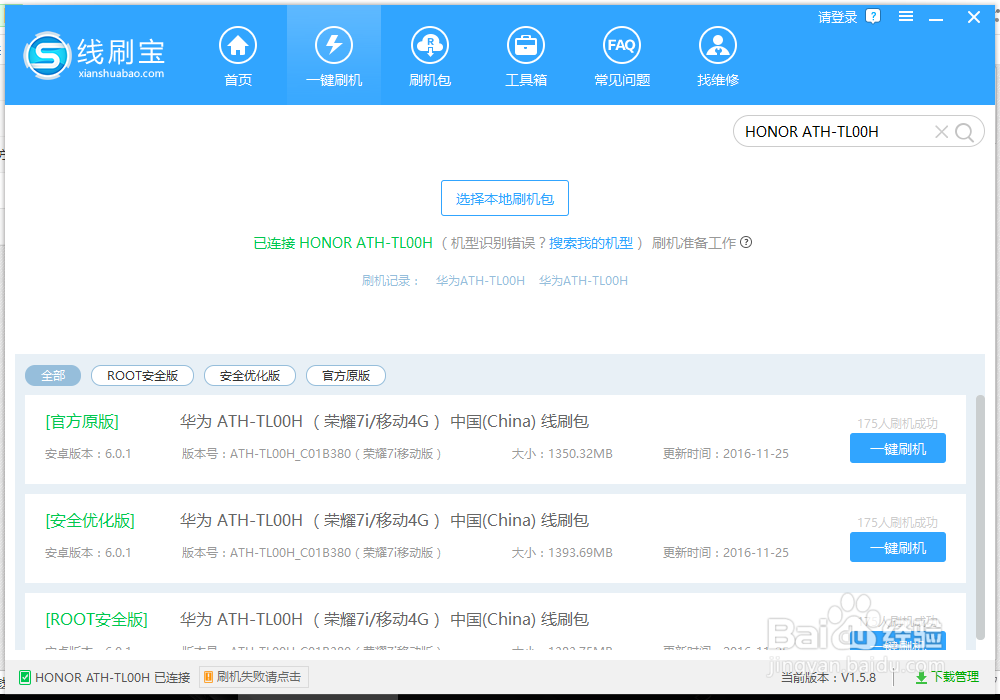Click the 刷机准备工作 help circle icon
The width and height of the screenshot is (1000, 700).
coord(746,242)
